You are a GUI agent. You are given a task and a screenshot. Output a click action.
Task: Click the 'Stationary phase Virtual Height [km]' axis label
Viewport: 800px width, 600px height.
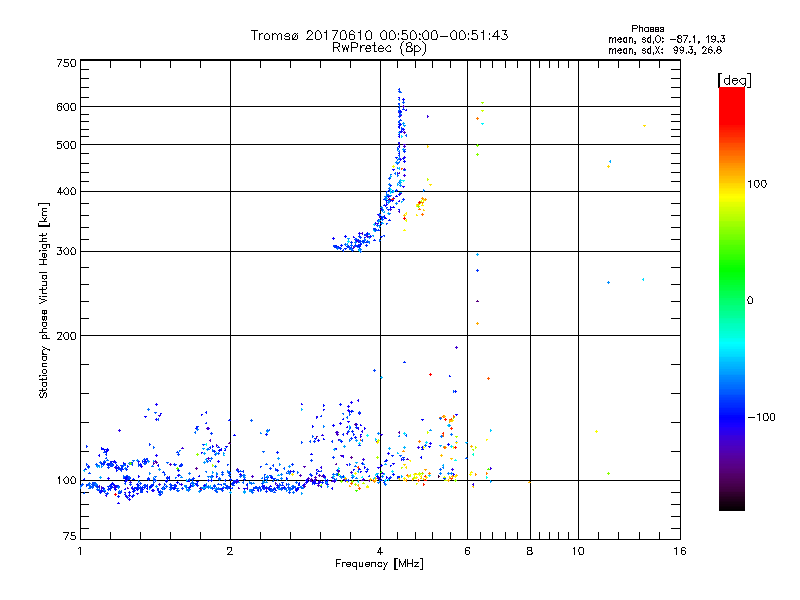click(x=43, y=300)
